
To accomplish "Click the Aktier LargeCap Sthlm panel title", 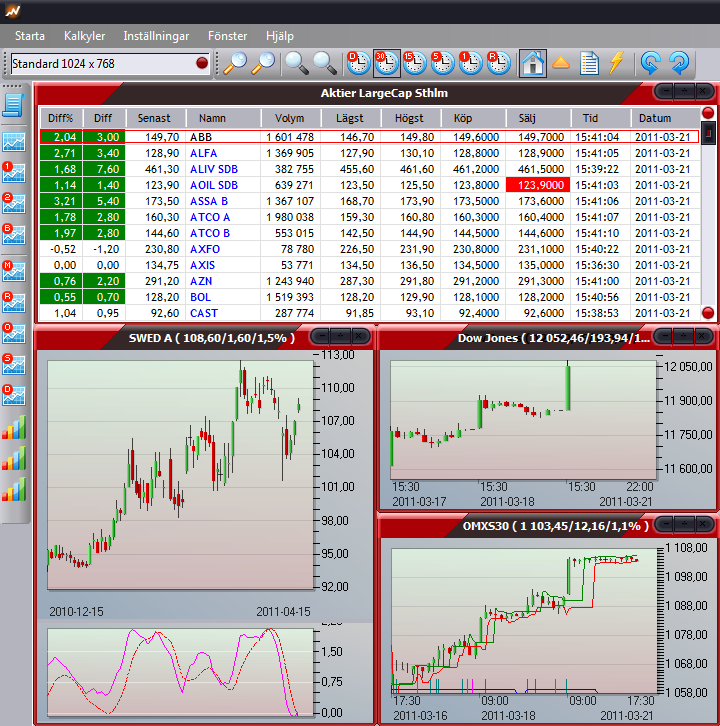I will (x=384, y=93).
